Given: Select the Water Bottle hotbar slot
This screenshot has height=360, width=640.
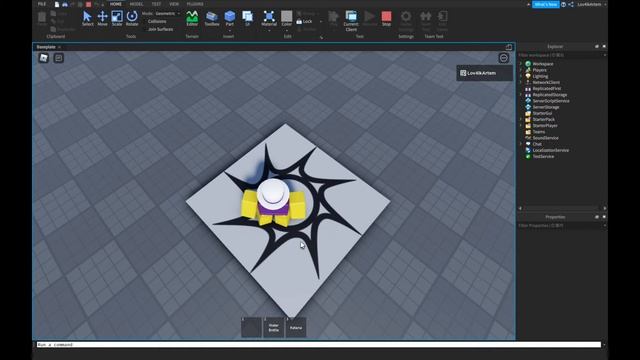Looking at the screenshot, I should pos(273,327).
